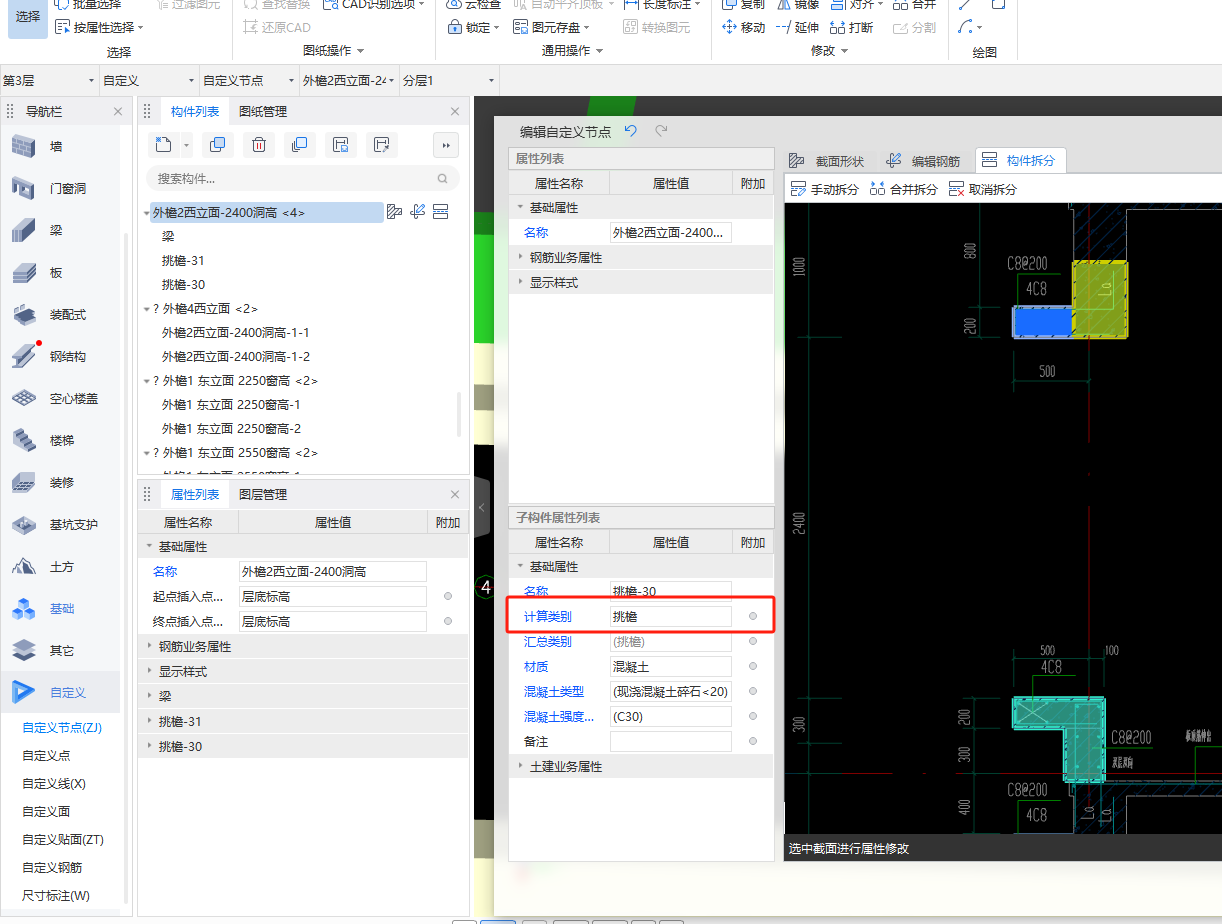Click the inter-layer copy stacked-squares icon

pos(299,145)
